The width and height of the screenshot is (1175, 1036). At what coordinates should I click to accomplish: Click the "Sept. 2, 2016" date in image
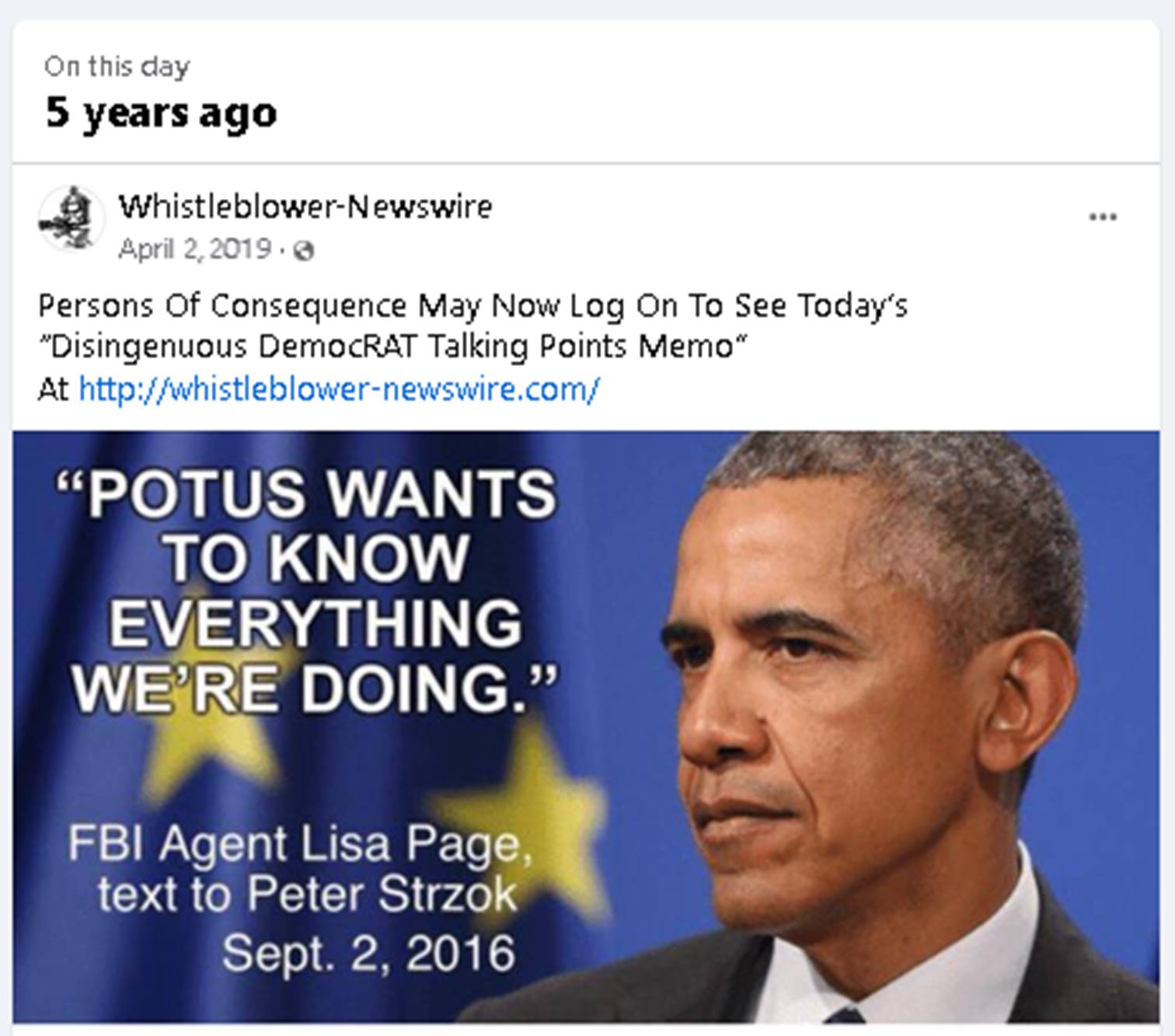click(x=368, y=953)
